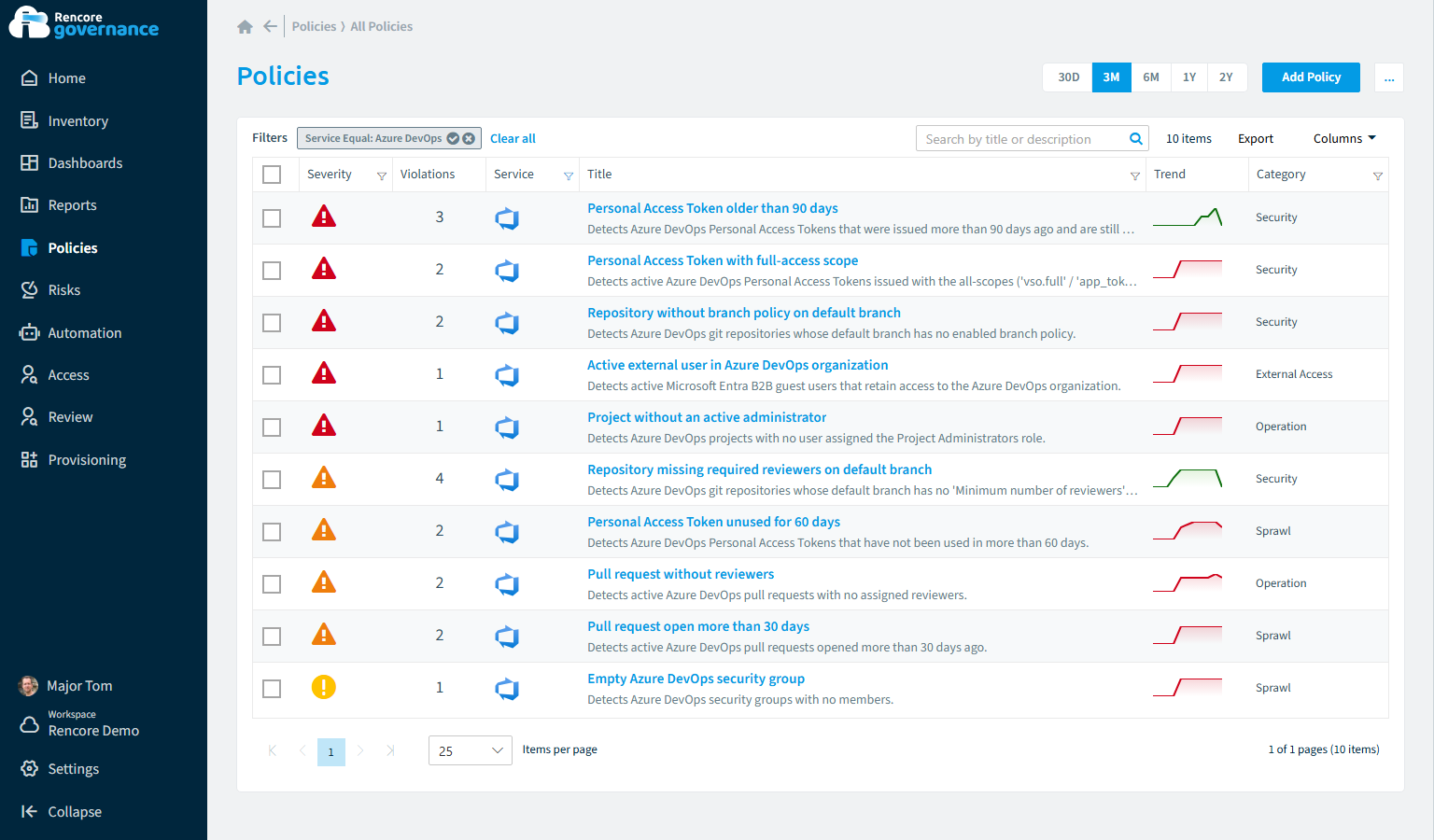Viewport: 1434px width, 840px height.
Task: Open Pull request without reviewers policy
Action: coord(681,574)
